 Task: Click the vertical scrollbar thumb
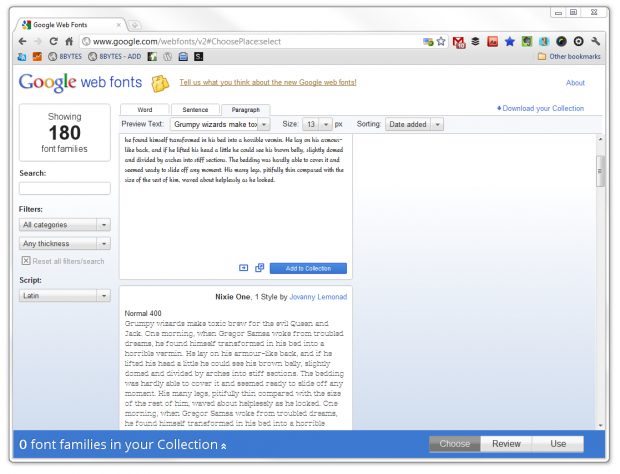pos(600,171)
